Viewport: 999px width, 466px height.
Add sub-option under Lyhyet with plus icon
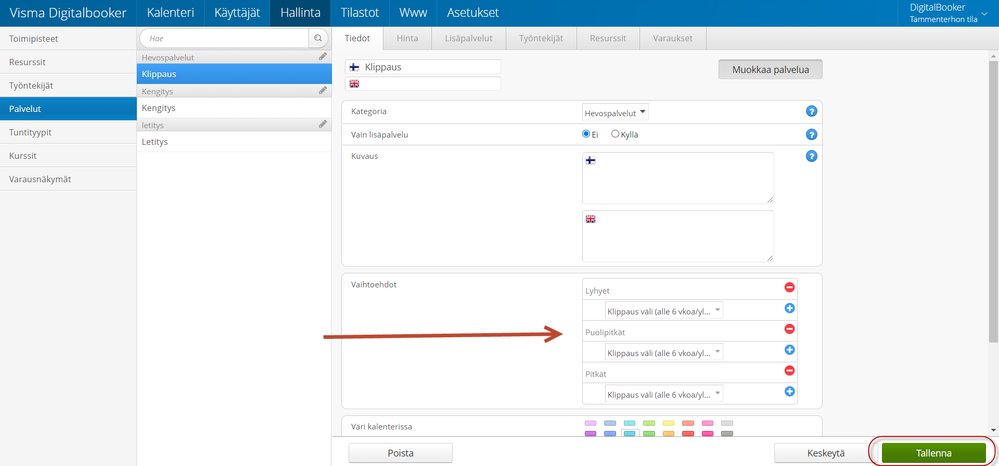pos(789,309)
